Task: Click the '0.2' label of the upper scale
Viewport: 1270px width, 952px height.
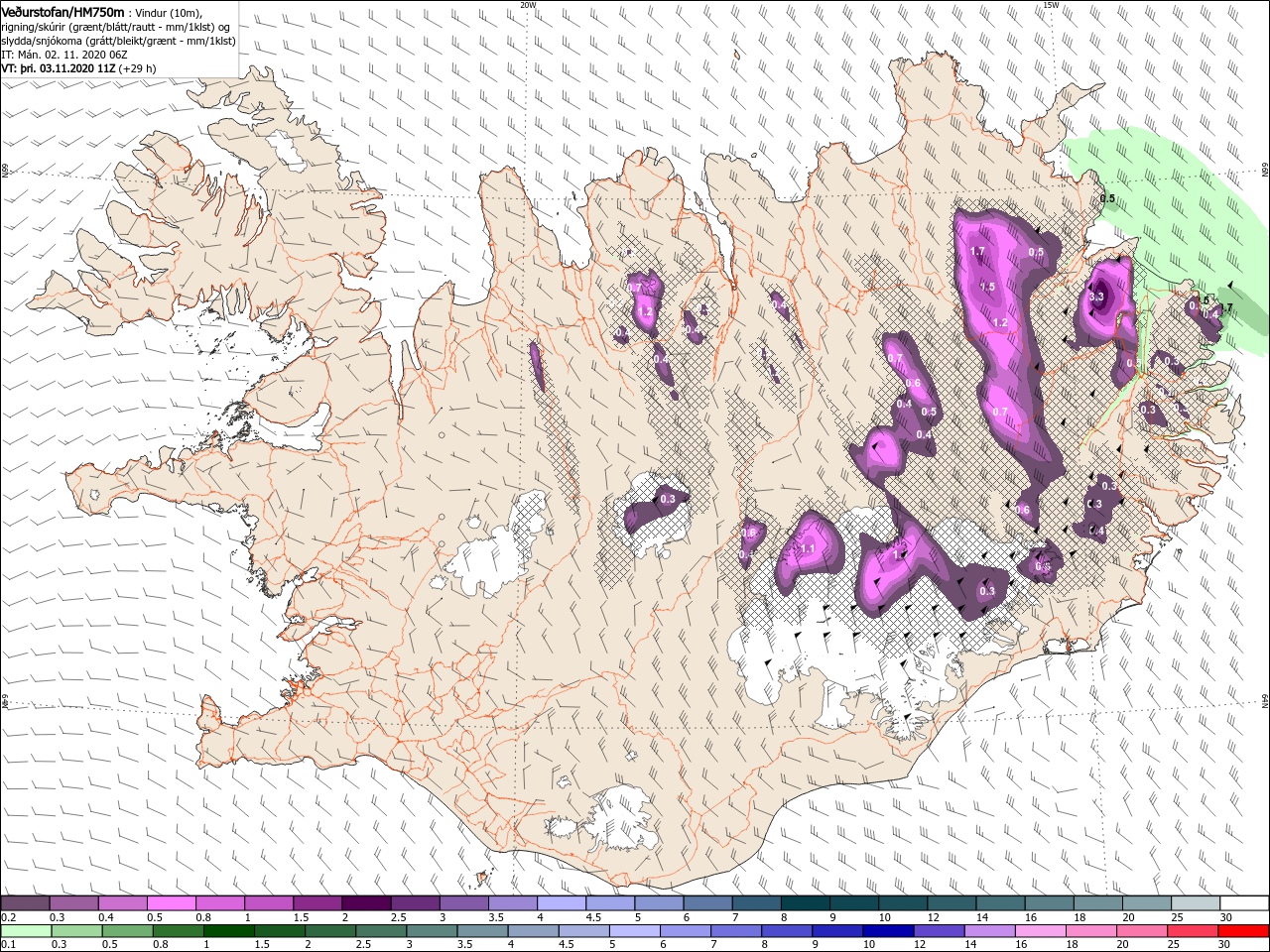Action: [x=8, y=917]
